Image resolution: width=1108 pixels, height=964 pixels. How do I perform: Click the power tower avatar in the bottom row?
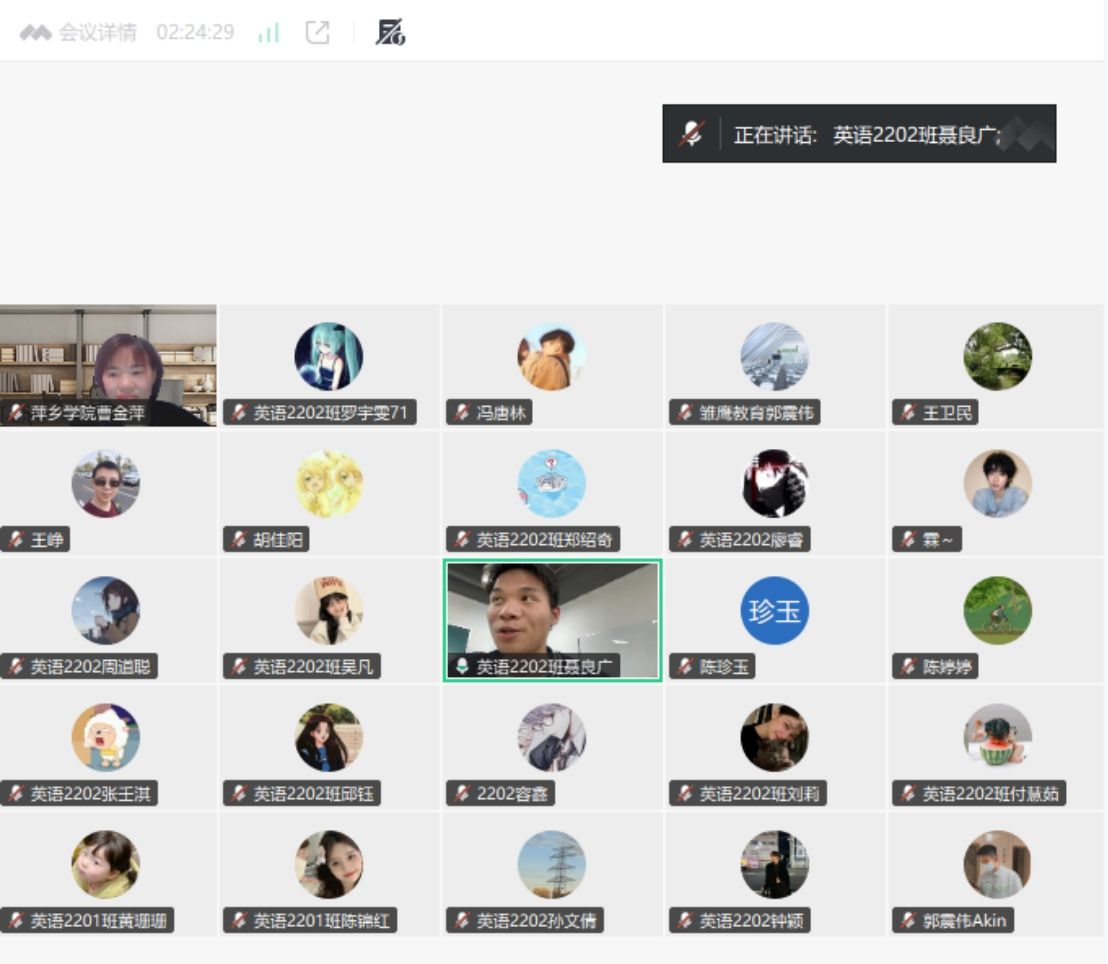coord(551,864)
